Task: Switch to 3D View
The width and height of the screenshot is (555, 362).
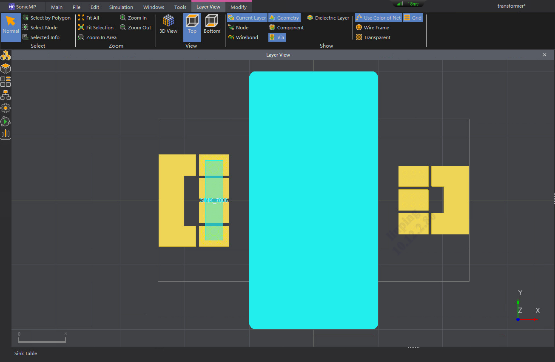Action: point(168,24)
